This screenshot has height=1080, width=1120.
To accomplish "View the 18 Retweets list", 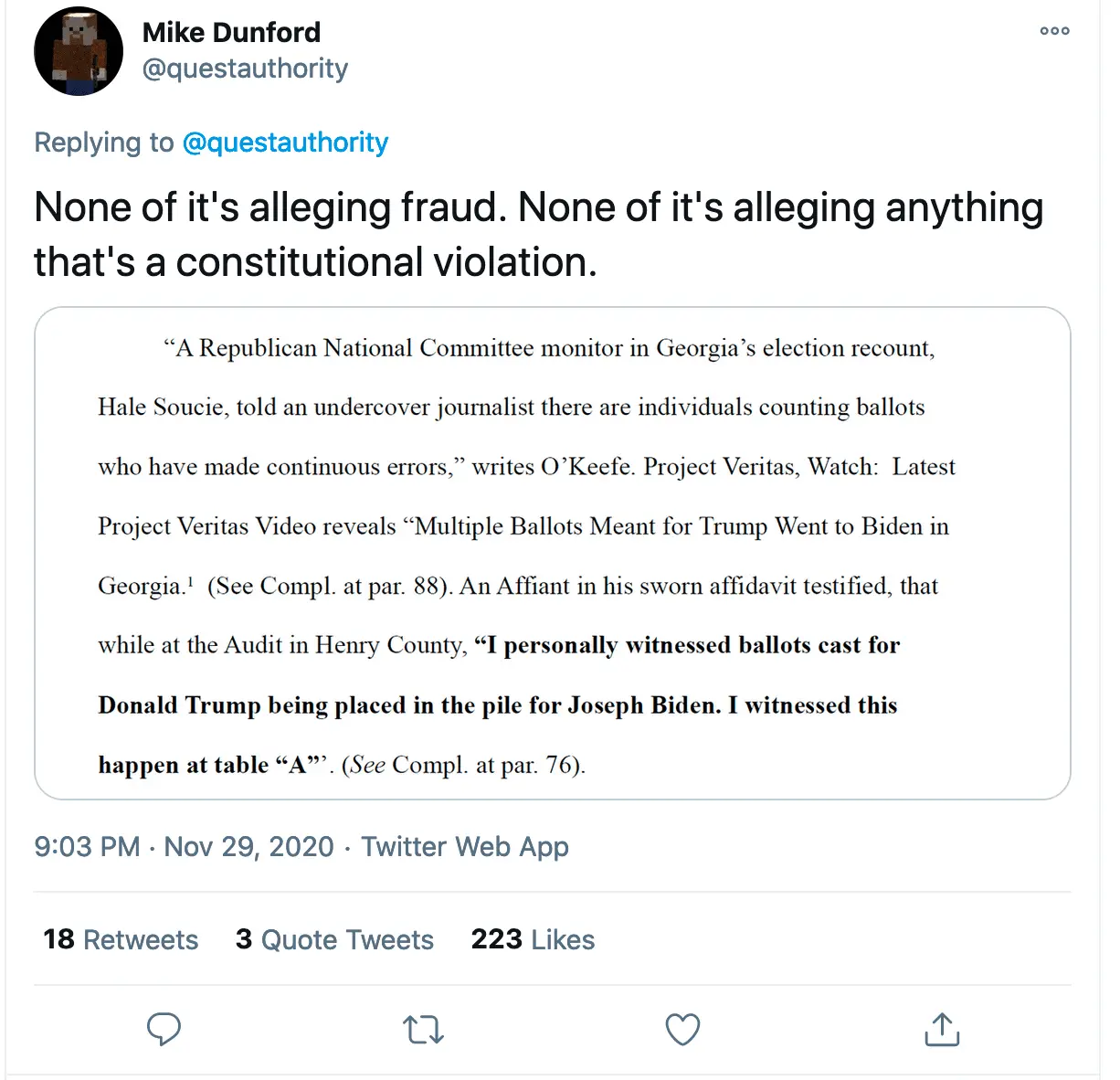I will point(121,939).
